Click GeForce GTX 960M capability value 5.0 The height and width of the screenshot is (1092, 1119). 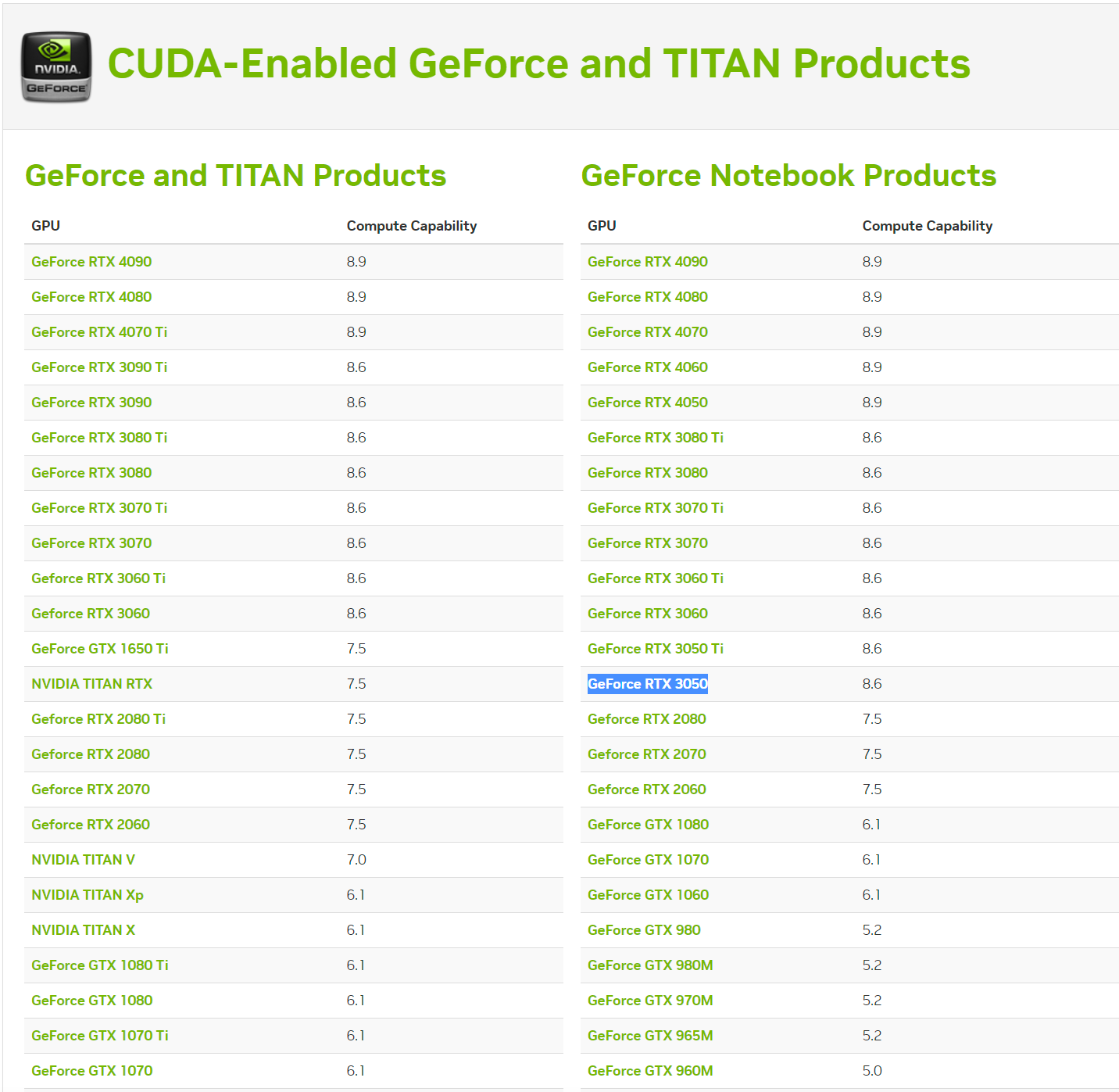point(872,1071)
